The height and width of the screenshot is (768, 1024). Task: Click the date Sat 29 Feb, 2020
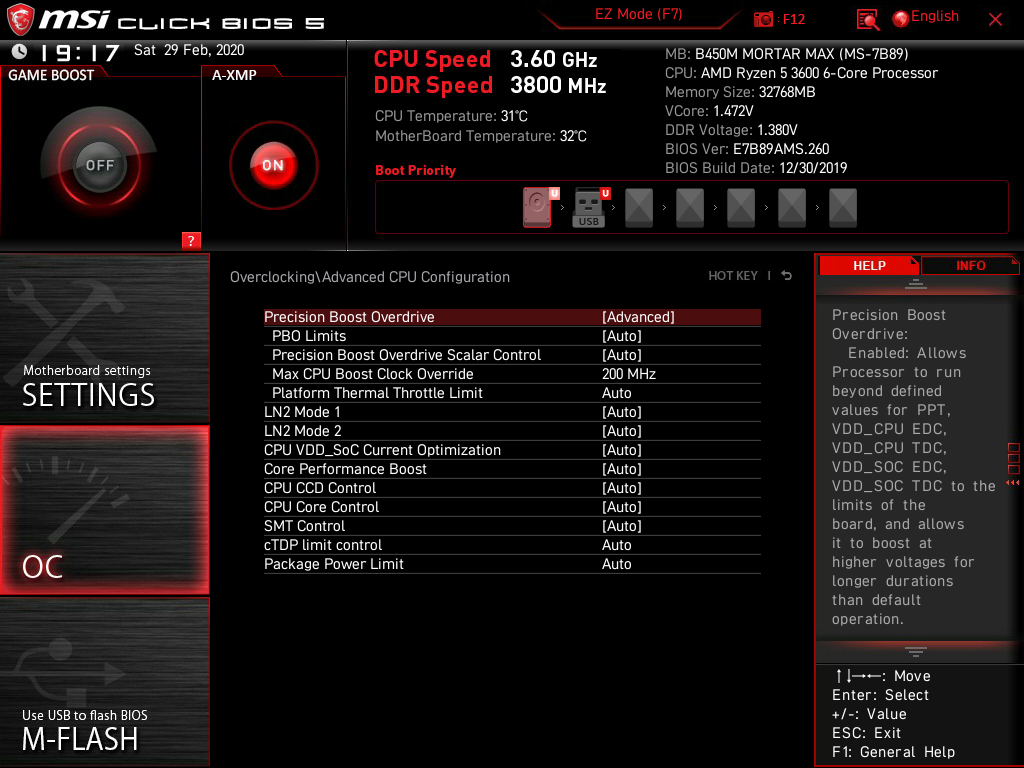[189, 50]
